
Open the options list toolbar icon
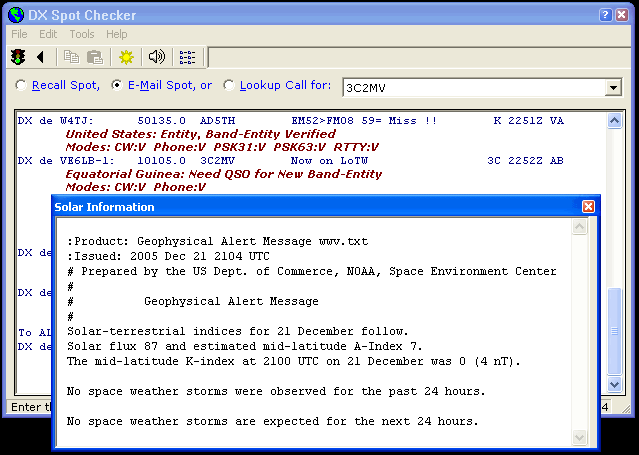187,57
